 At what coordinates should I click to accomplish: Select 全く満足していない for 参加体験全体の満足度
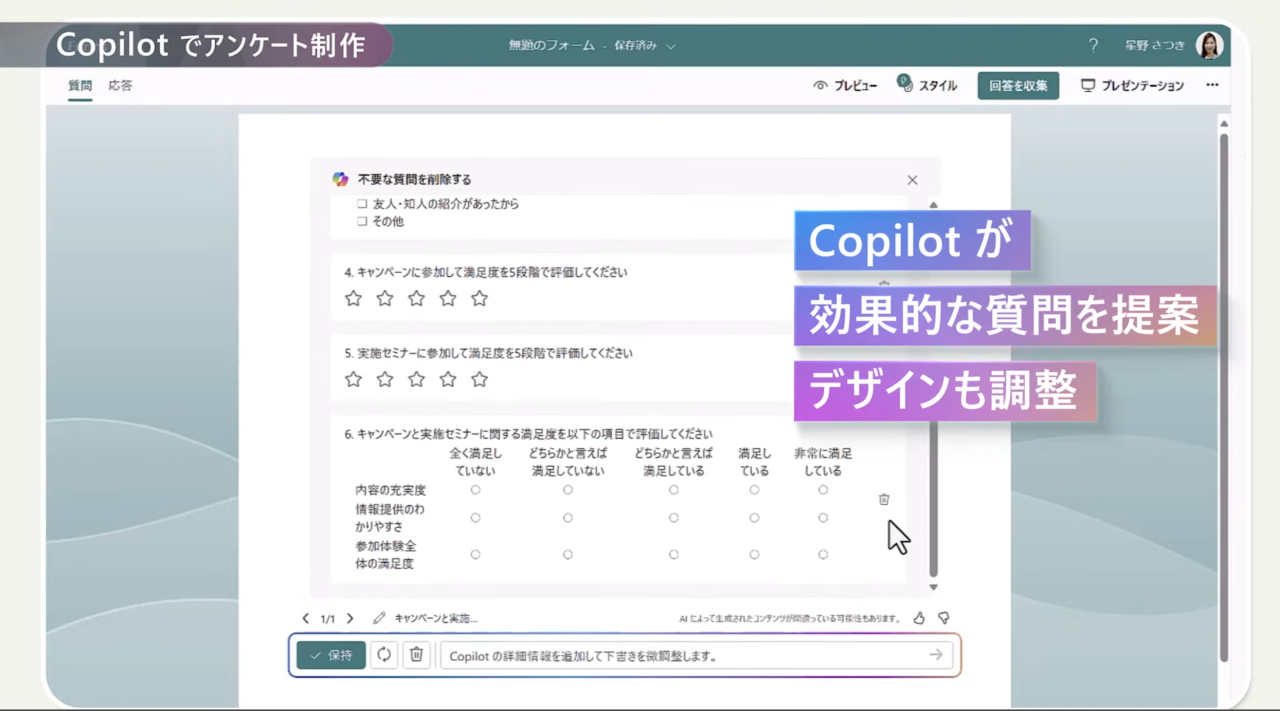(x=475, y=554)
